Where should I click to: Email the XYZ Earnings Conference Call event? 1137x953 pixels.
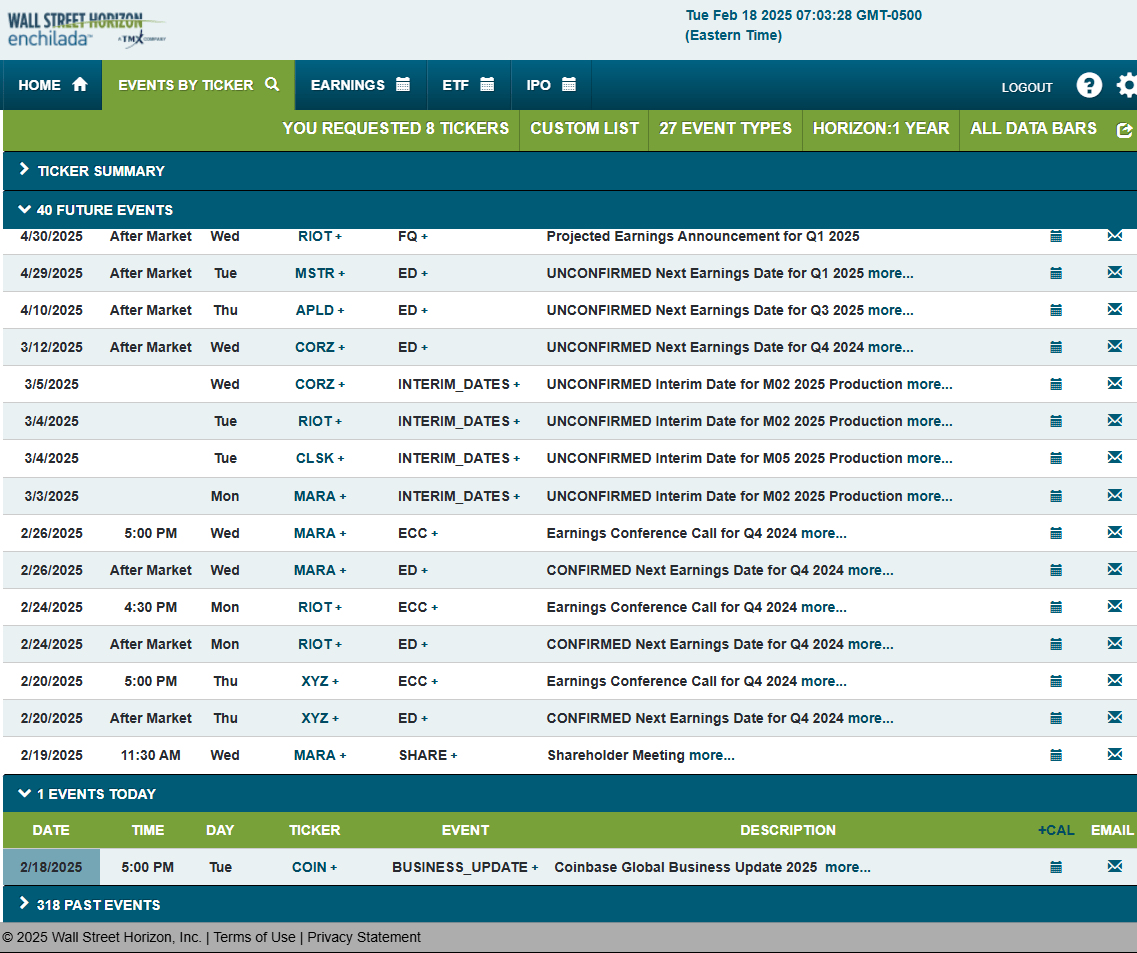1114,681
